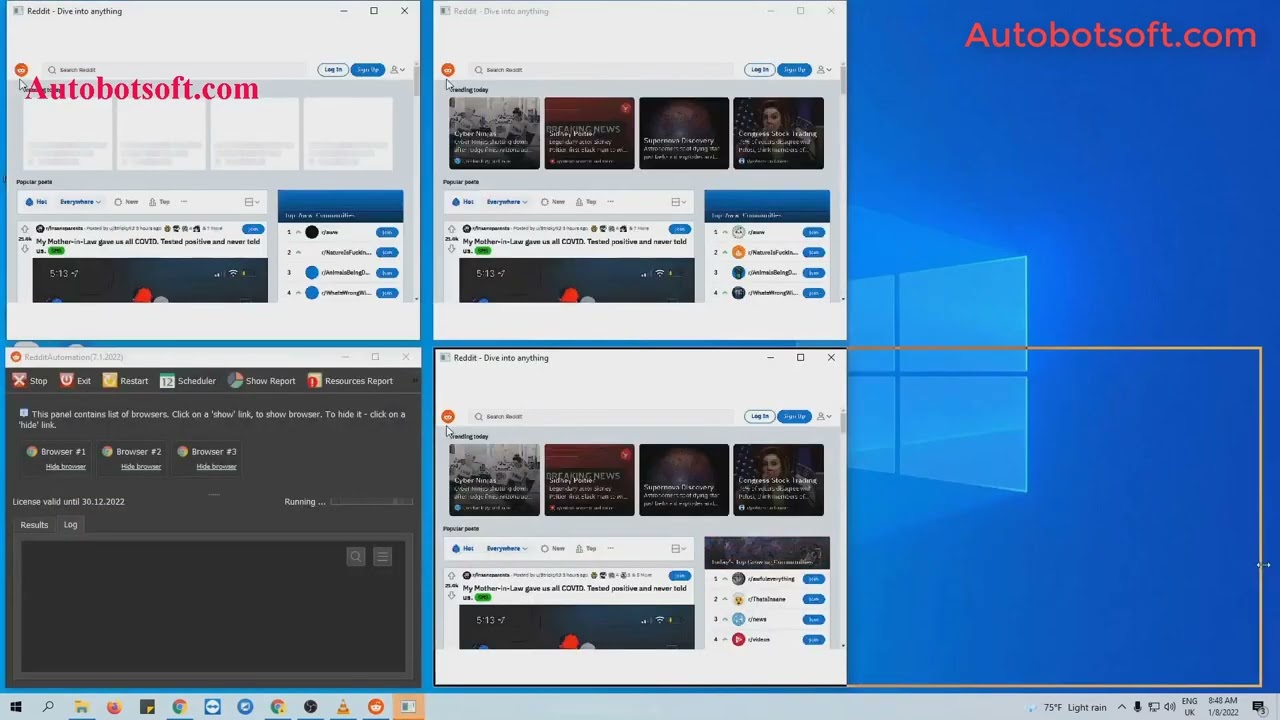Click Hide browser link under Browser #3
The width and height of the screenshot is (1280, 720).
coord(216,466)
